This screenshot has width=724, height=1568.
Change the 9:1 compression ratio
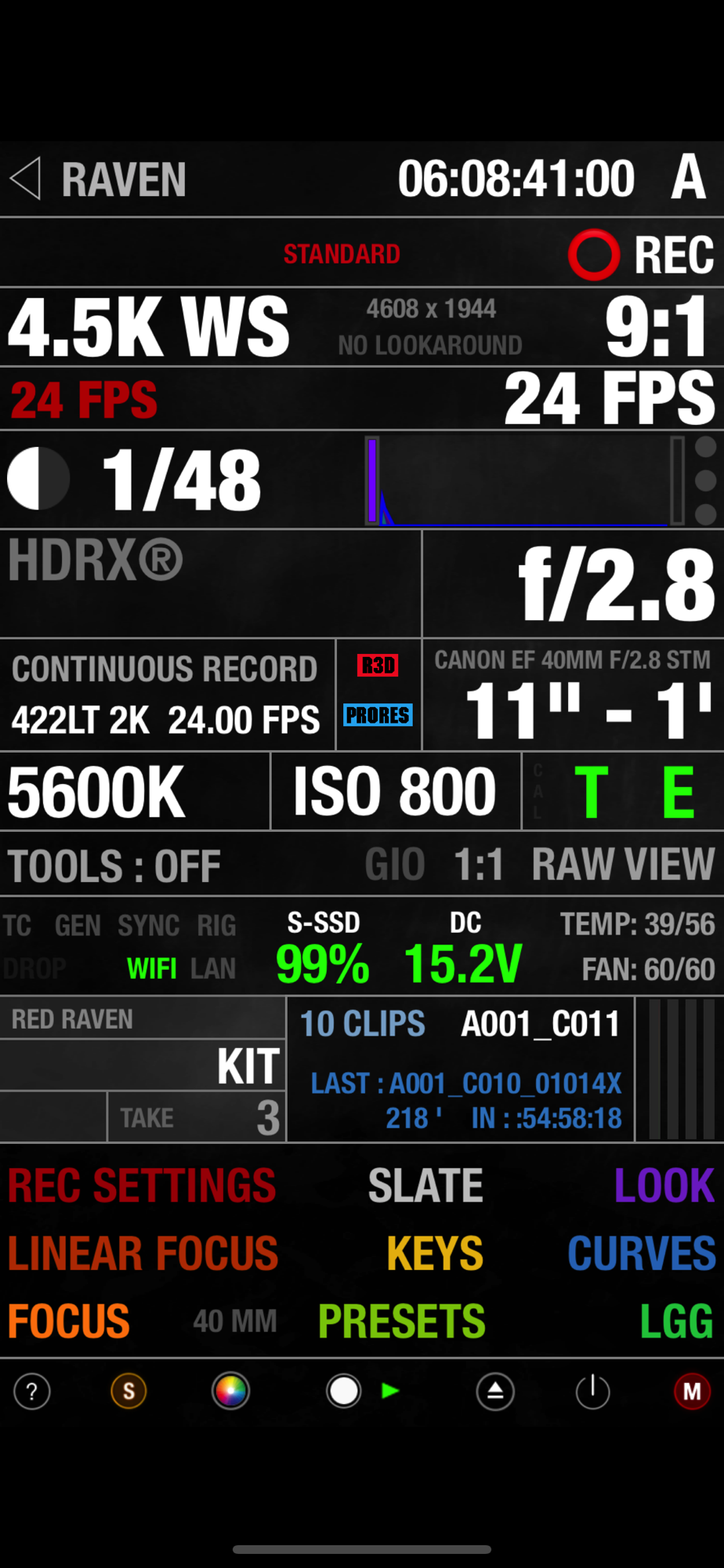(x=658, y=327)
